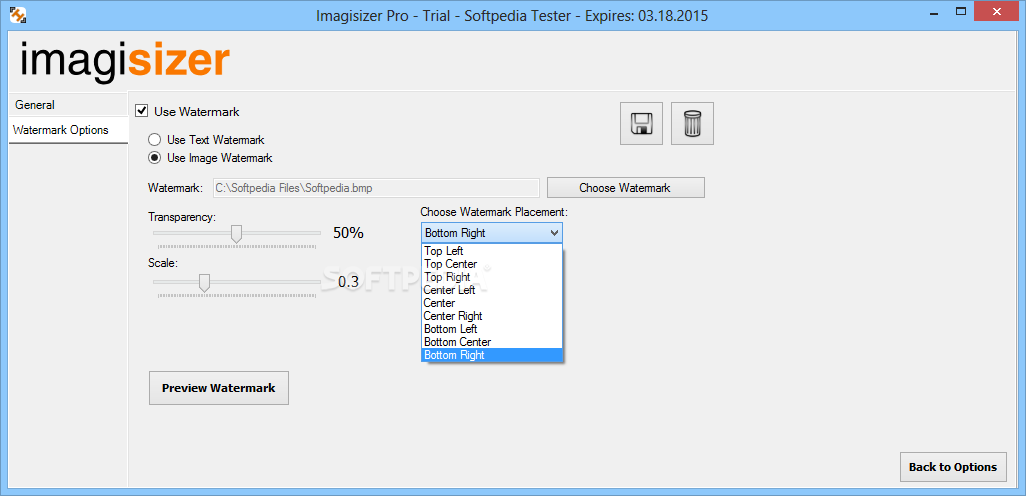Choose Bottom Left placement option
Screen dimensions: 1026x496
point(492,328)
